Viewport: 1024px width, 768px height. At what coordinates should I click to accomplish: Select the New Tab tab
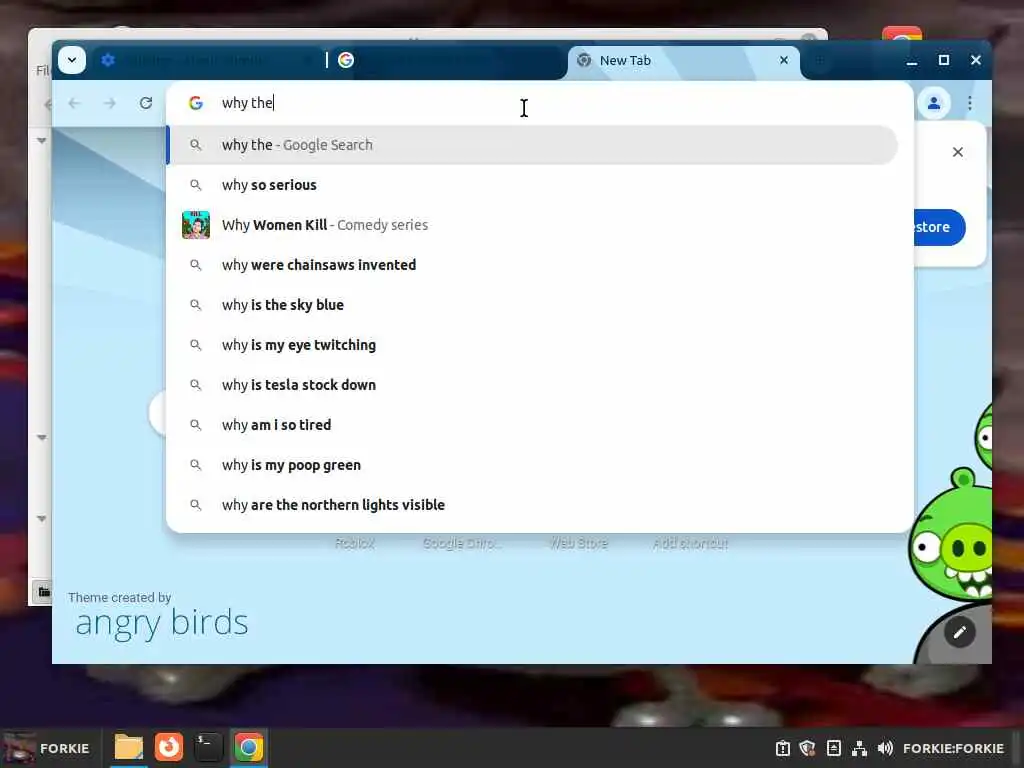coord(683,61)
